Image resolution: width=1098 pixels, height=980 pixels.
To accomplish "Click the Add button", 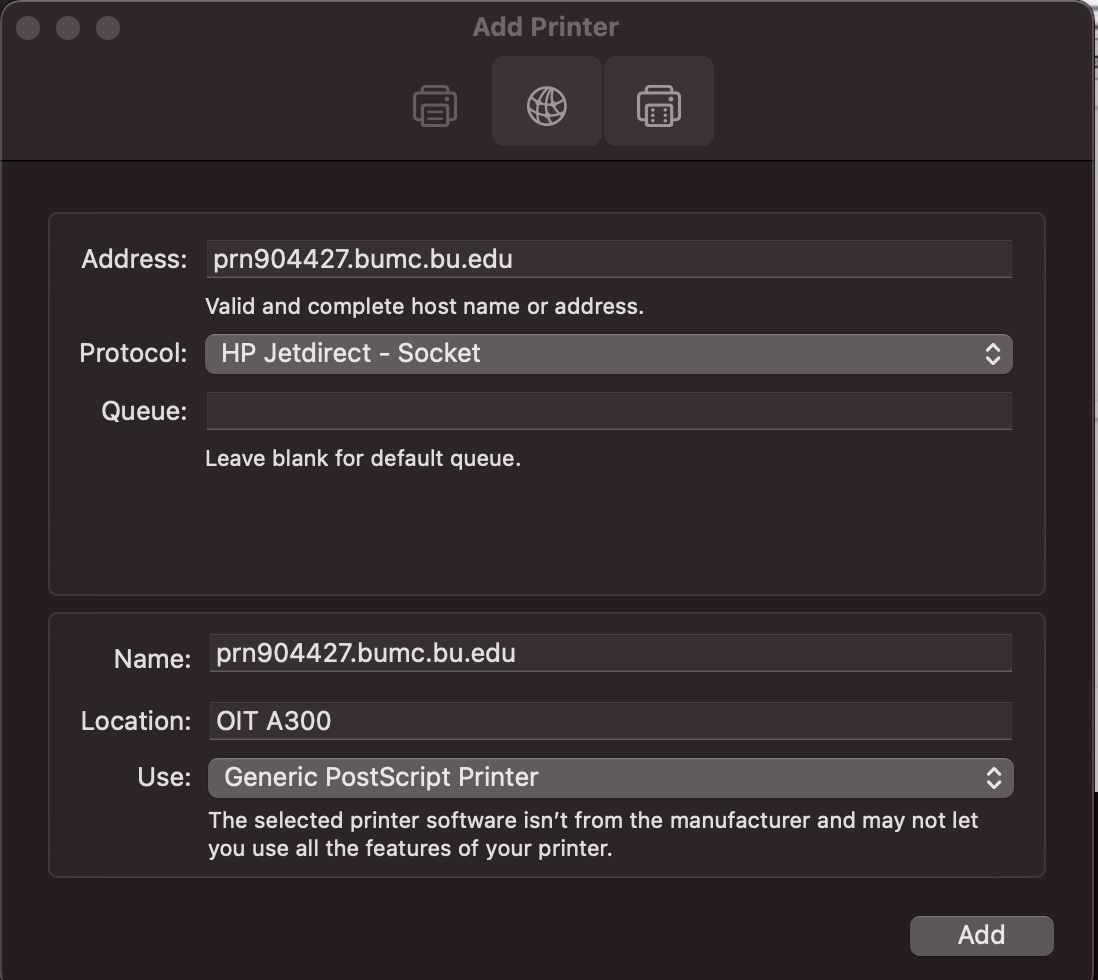I will click(982, 935).
